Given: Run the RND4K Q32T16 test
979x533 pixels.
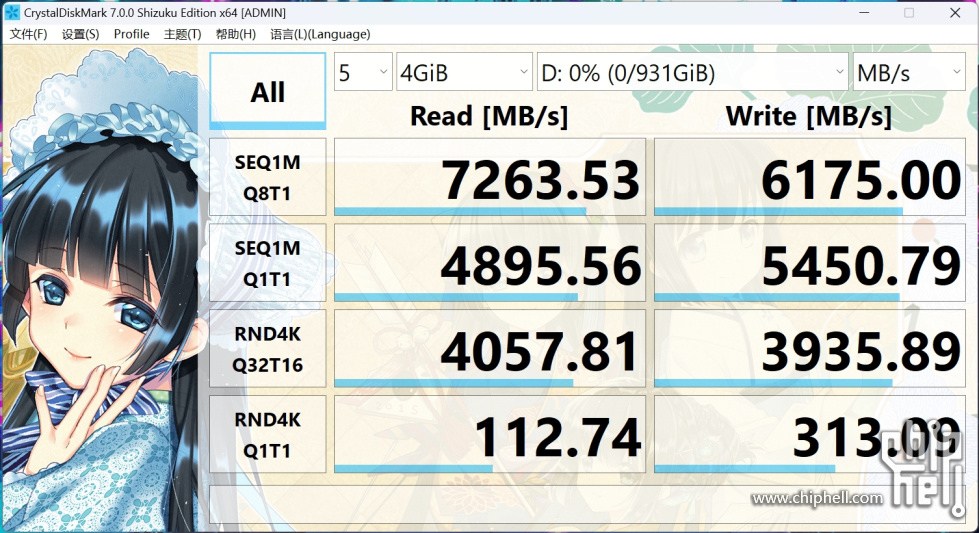Looking at the screenshot, I should coord(268,349).
